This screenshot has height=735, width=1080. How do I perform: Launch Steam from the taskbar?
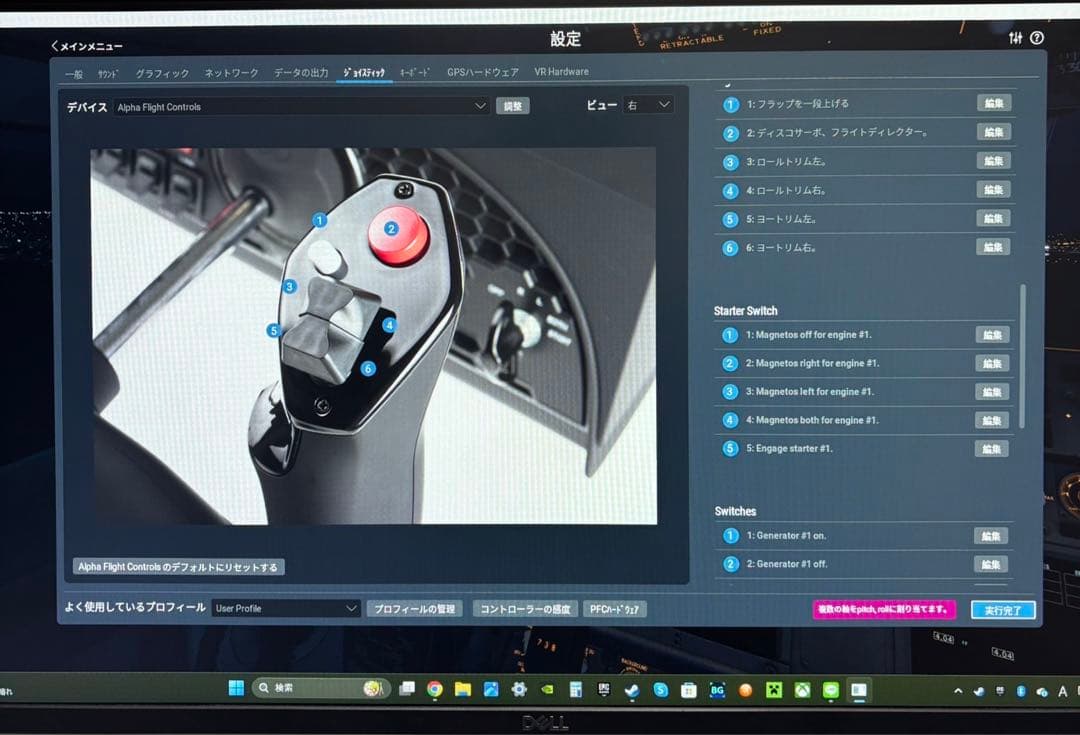click(x=632, y=689)
